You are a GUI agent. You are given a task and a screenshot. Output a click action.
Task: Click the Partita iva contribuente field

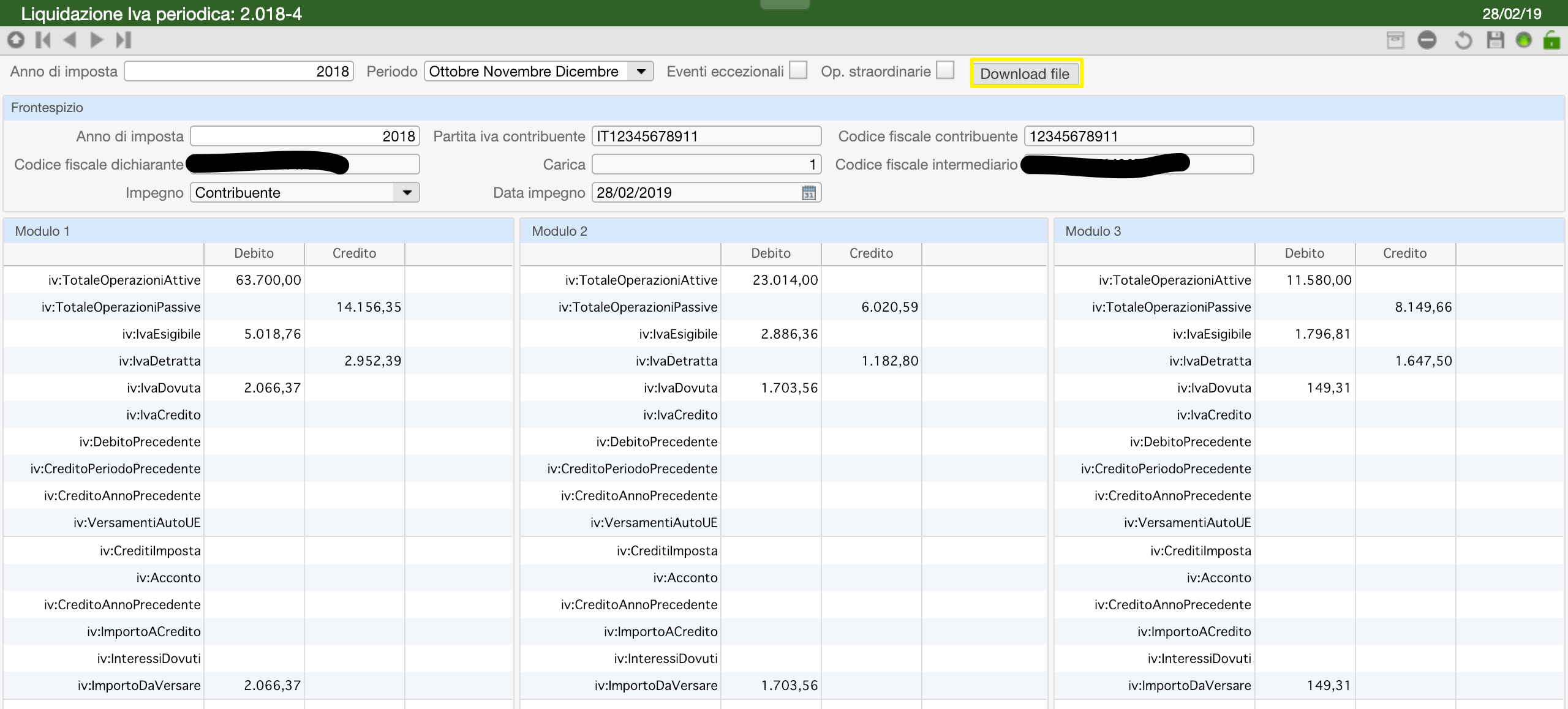click(x=707, y=136)
